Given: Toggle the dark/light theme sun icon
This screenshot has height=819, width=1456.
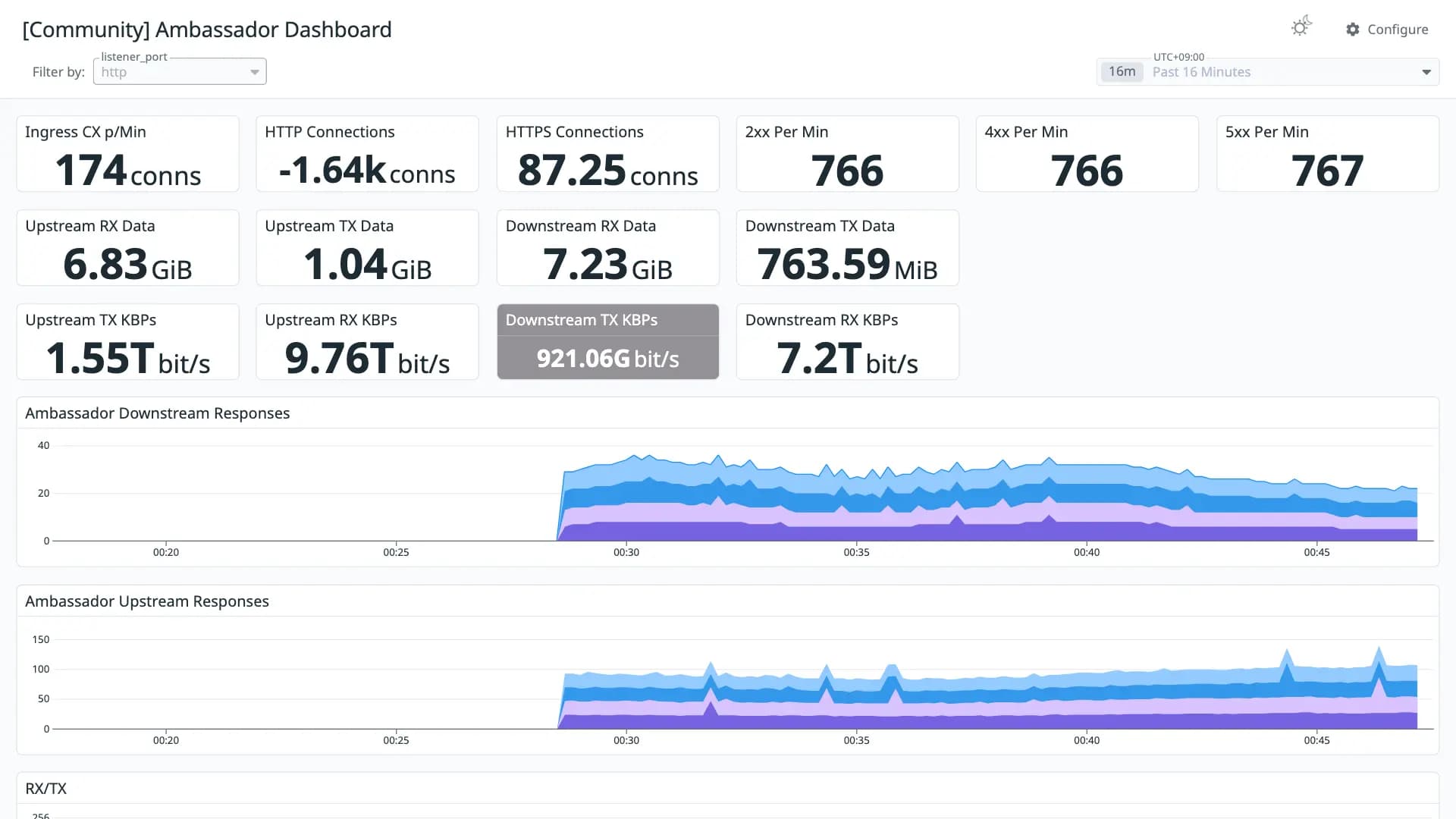Looking at the screenshot, I should (1301, 27).
